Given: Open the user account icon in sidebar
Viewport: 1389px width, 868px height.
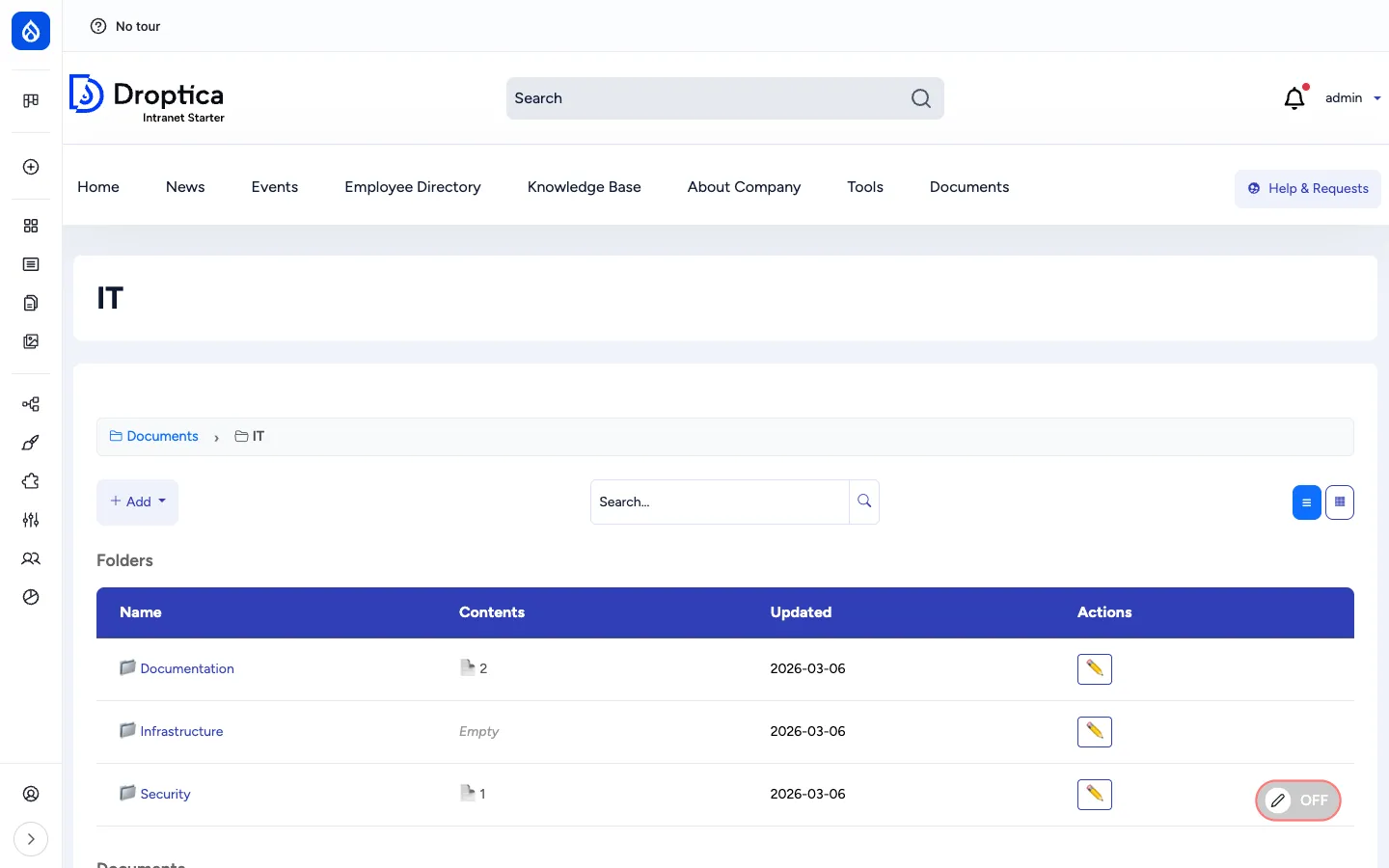Looking at the screenshot, I should point(31,794).
